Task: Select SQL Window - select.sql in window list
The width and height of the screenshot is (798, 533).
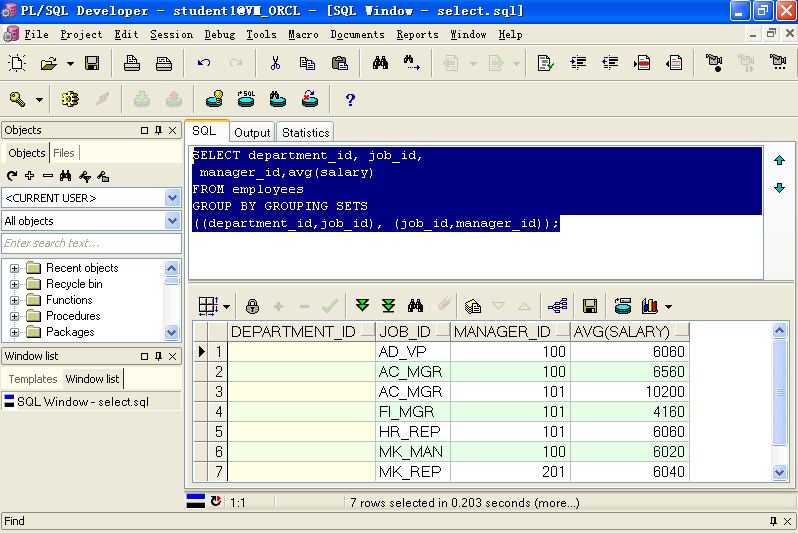Action: tap(83, 402)
